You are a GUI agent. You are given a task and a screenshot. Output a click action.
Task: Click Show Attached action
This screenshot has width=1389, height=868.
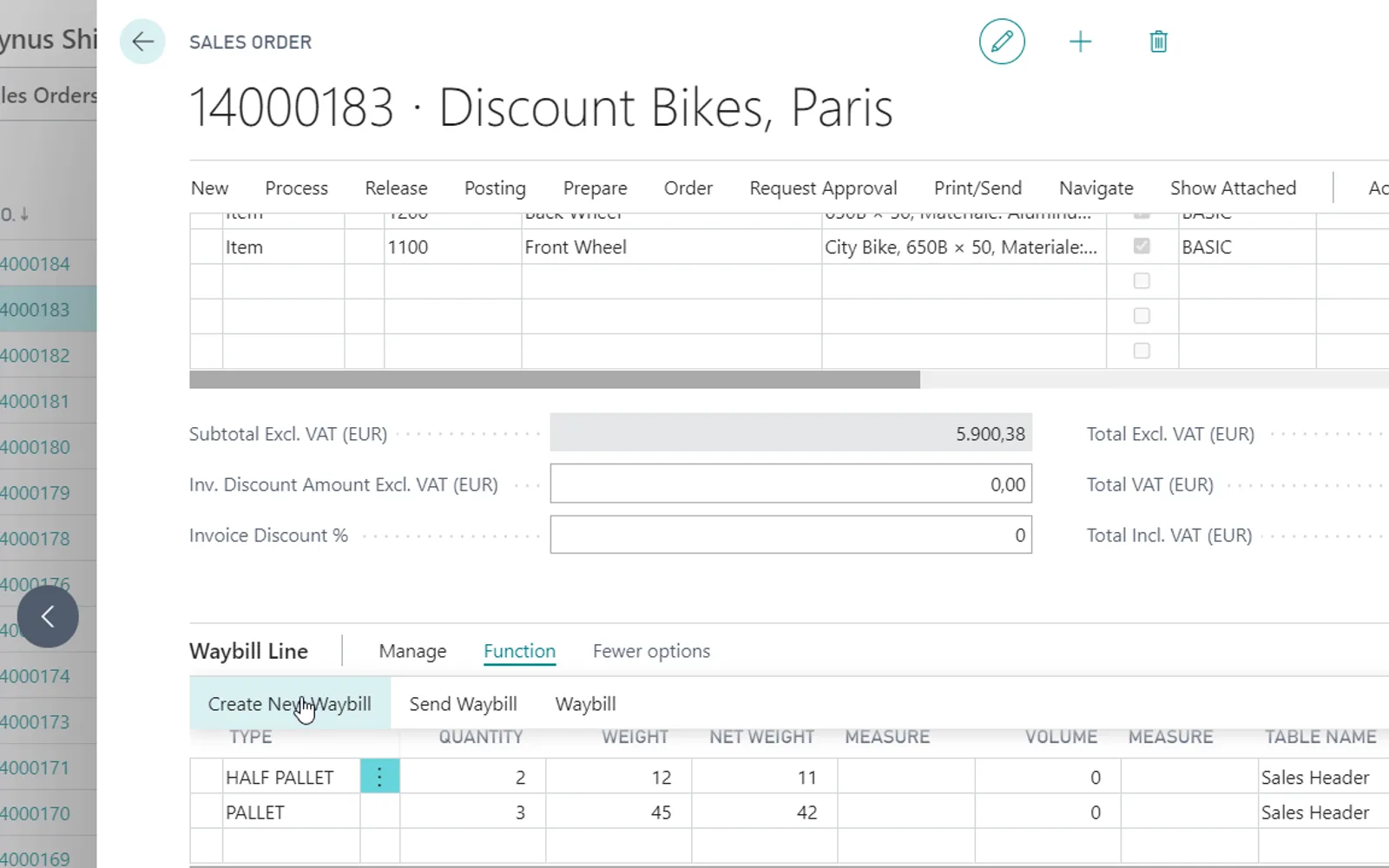click(x=1233, y=188)
